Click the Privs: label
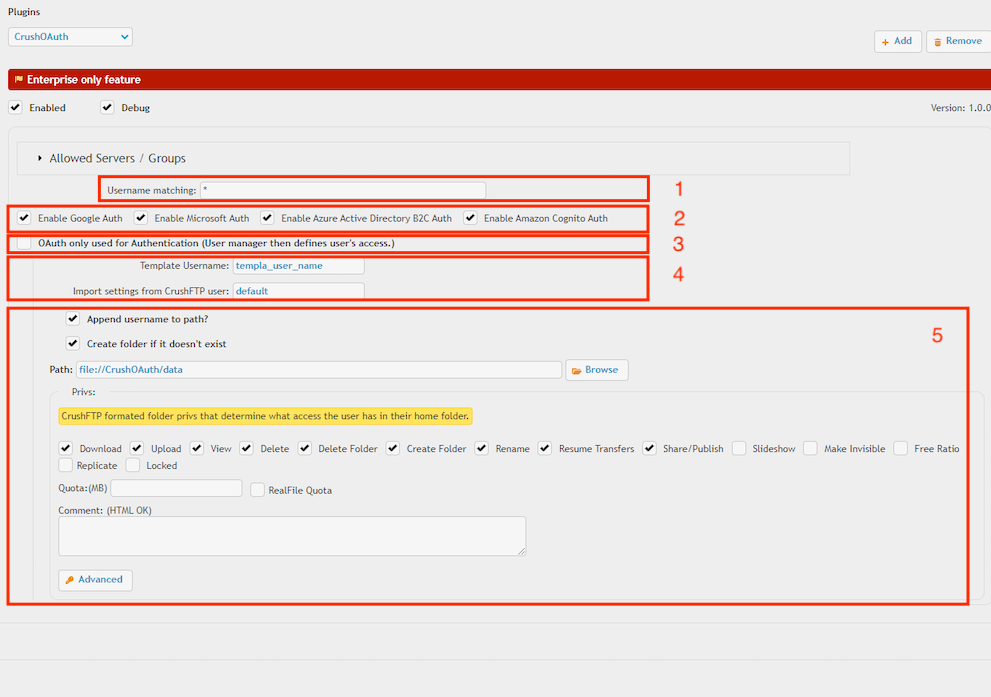This screenshot has width=991, height=697. click(x=83, y=392)
